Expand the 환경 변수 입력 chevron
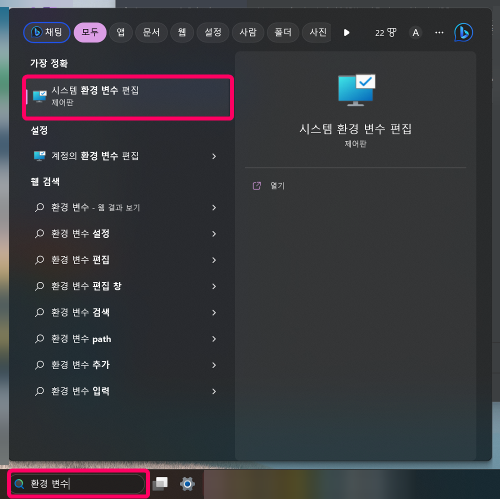Image resolution: width=500 pixels, height=499 pixels. (x=214, y=391)
